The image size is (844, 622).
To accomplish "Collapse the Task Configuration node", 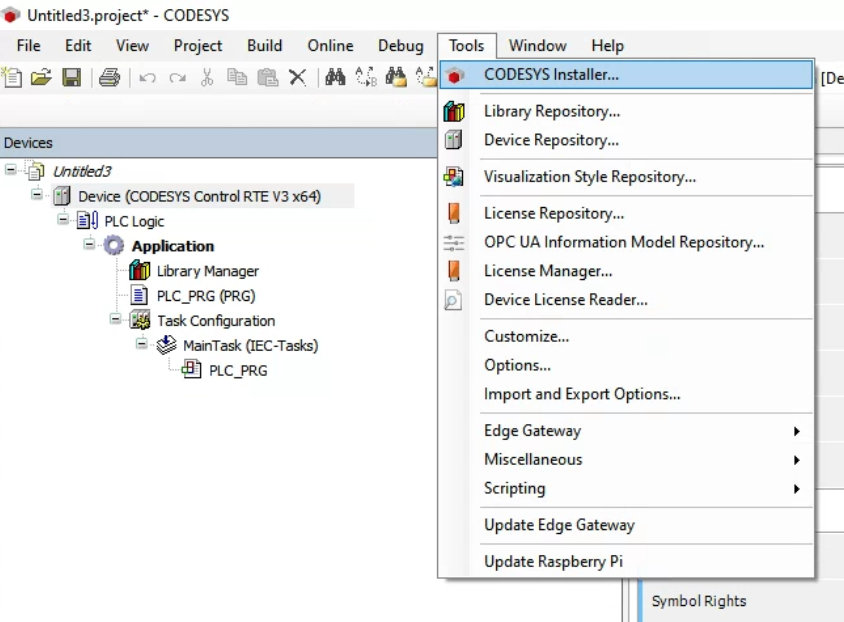I will pos(115,319).
